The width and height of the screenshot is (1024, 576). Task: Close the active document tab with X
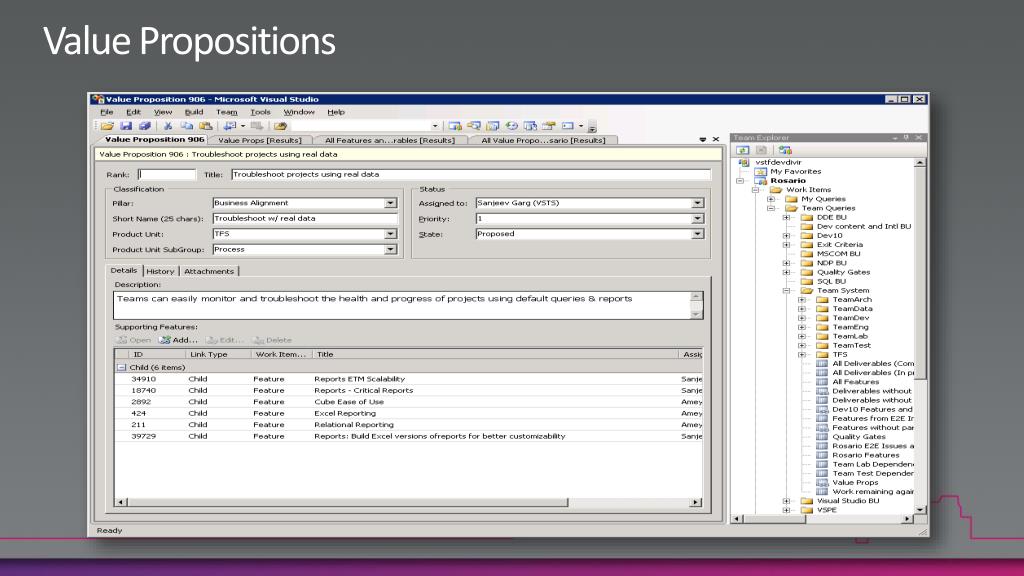tap(716, 140)
